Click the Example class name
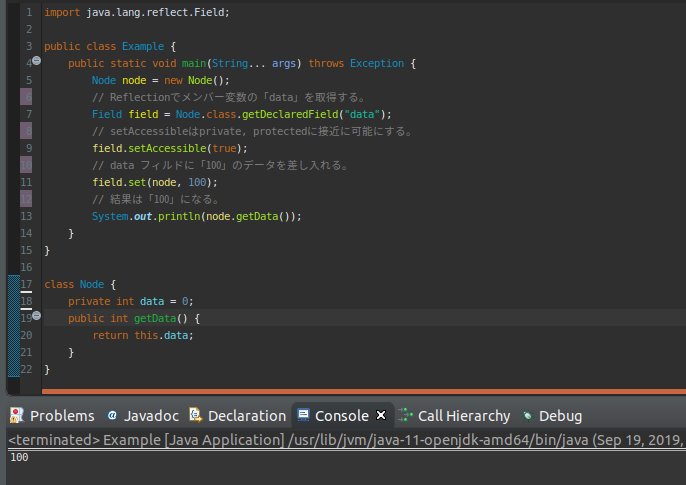Screen dimensions: 686x485 (143, 46)
